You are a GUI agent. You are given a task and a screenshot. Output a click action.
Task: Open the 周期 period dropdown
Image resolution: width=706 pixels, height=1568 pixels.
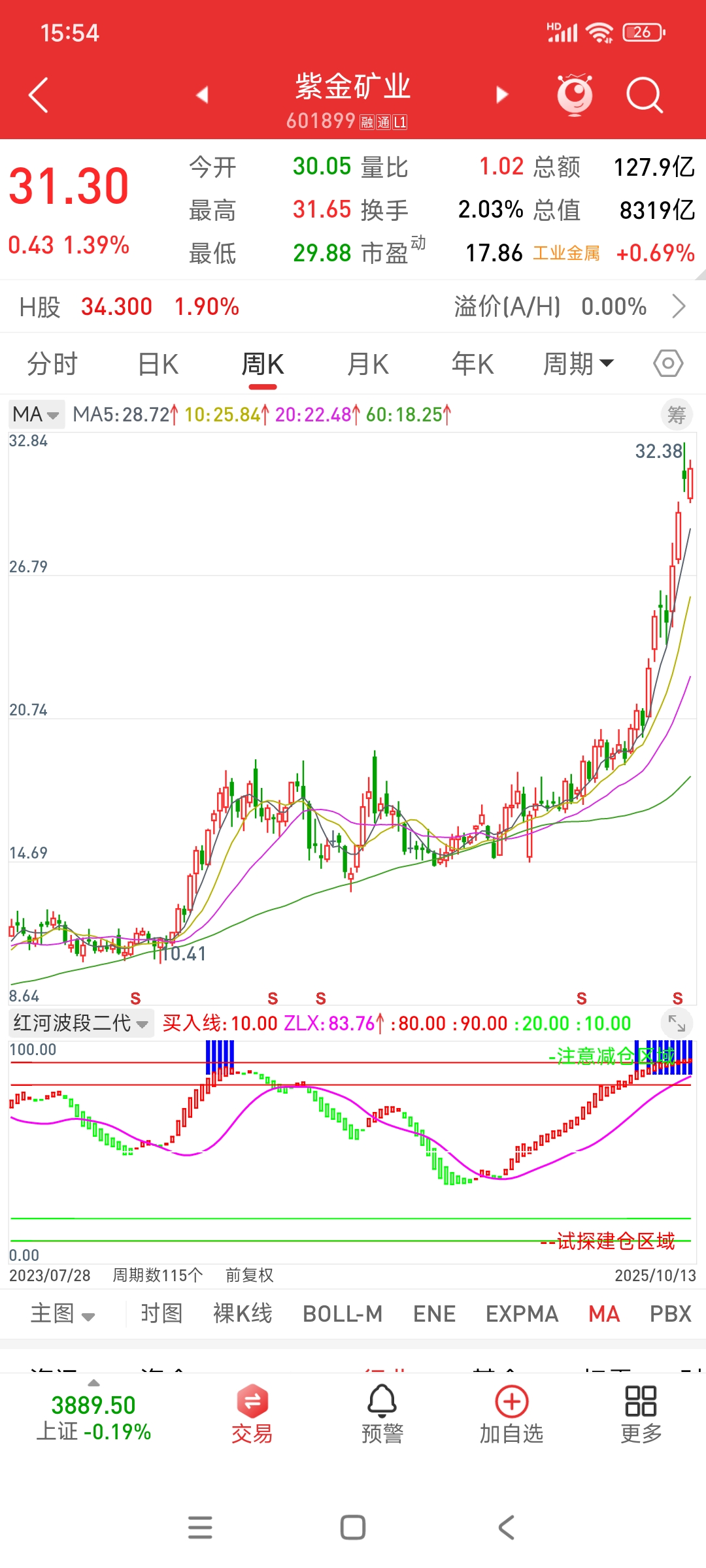tap(579, 363)
